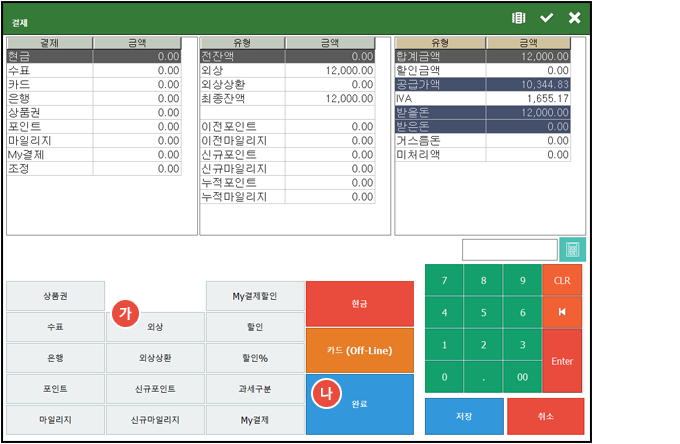
Task: Click the 00 key on keypad
Action: click(x=523, y=377)
